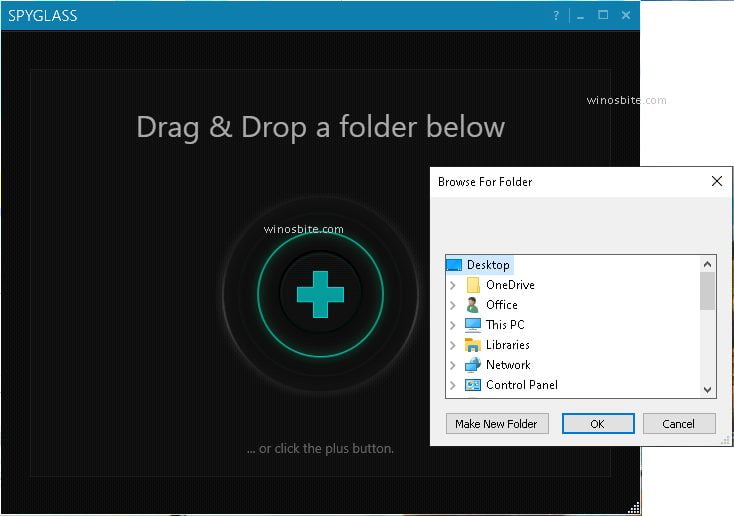Expand the Network tree node
The width and height of the screenshot is (734, 516).
coord(453,365)
